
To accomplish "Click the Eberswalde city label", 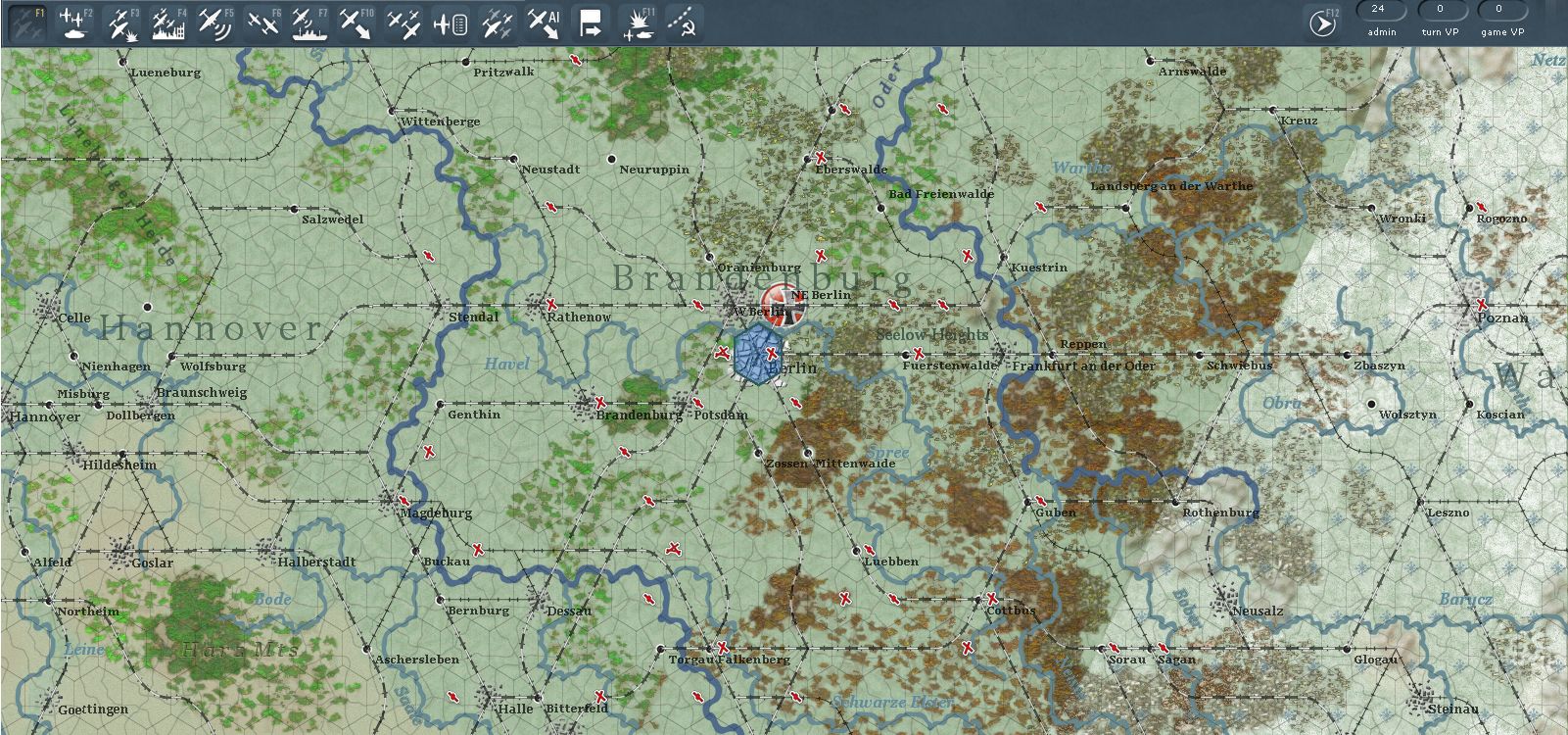I will pos(851,170).
